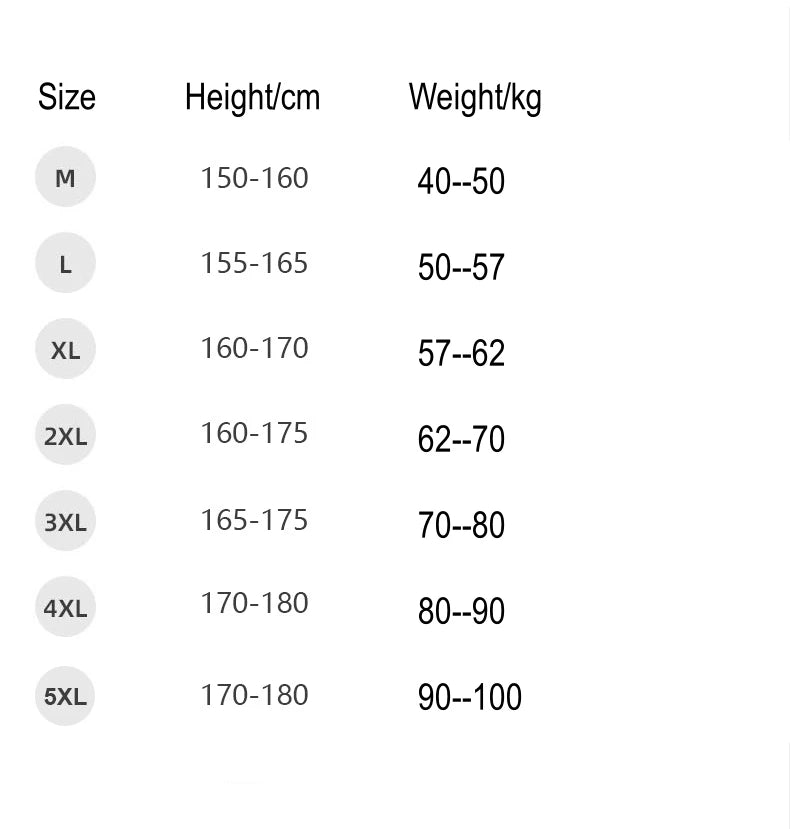Viewport: 790px width, 829px height.
Task: Click the 3XL size circle
Action: click(x=65, y=521)
